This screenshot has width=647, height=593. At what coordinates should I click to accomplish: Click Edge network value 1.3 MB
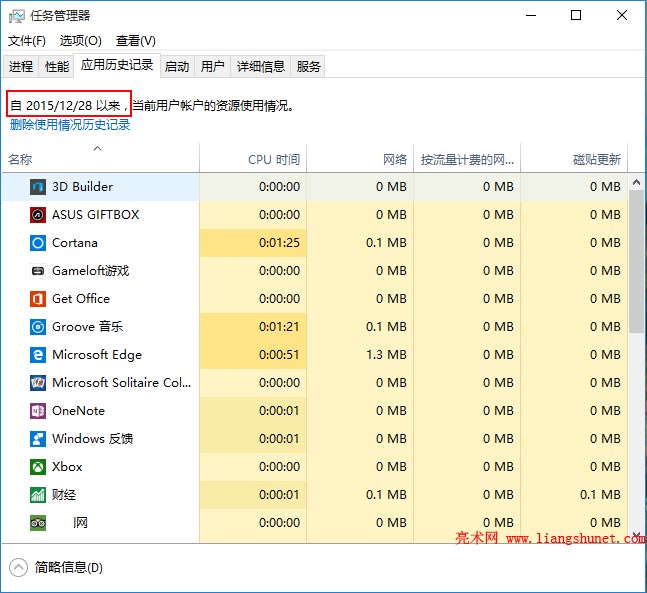click(x=386, y=355)
